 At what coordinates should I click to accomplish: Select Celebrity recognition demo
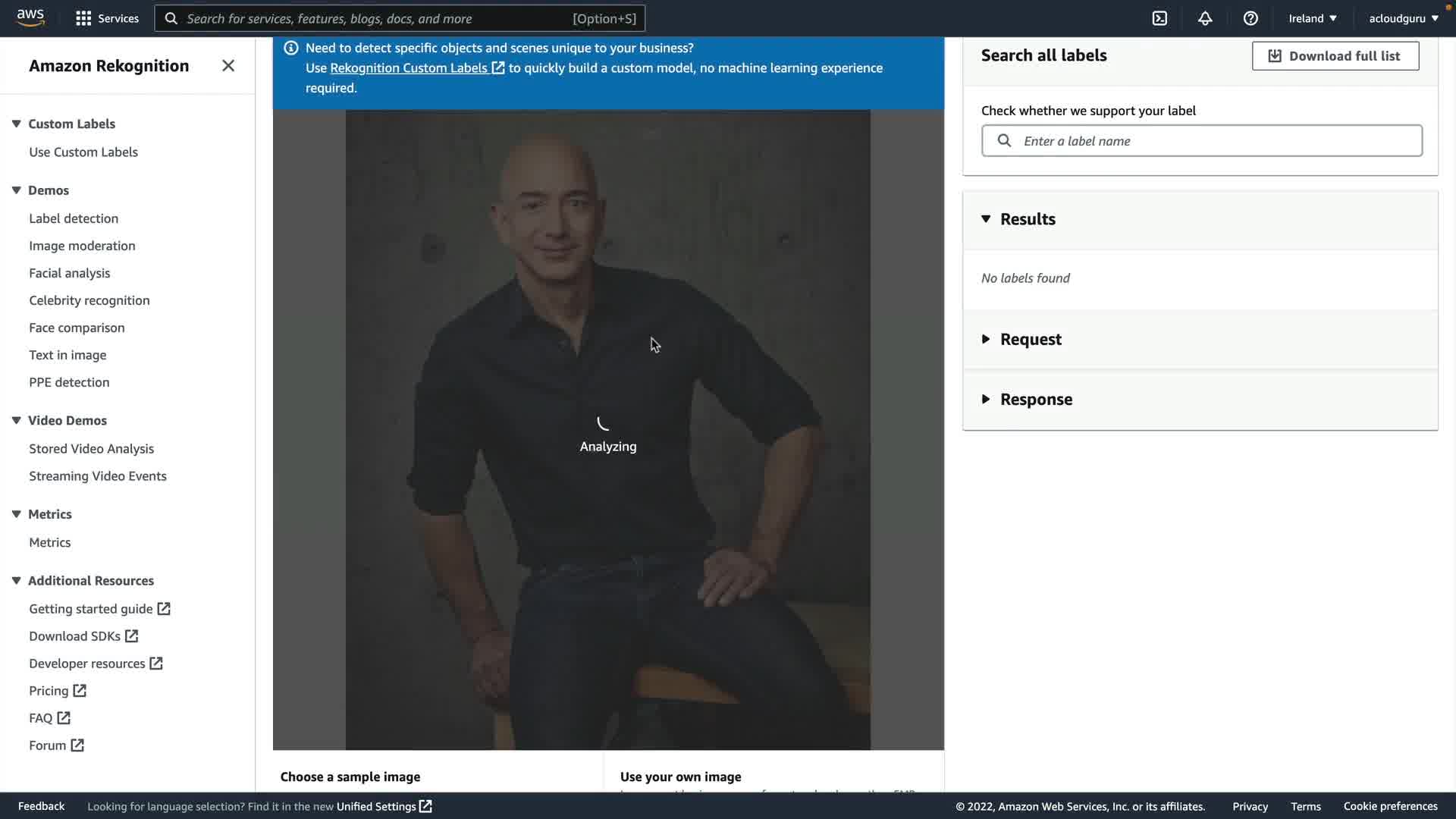[x=89, y=300]
